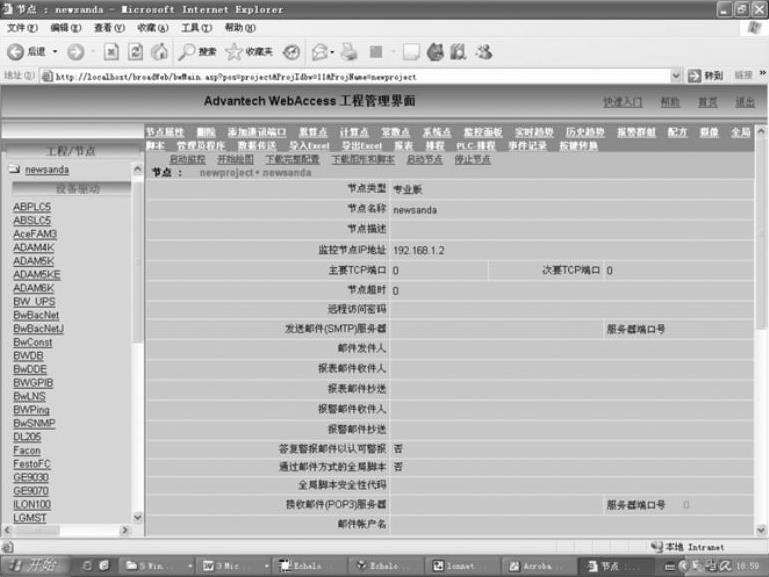Refresh the page using the Refresh icon
Screen dimensions: 769x577
pos(135,51)
